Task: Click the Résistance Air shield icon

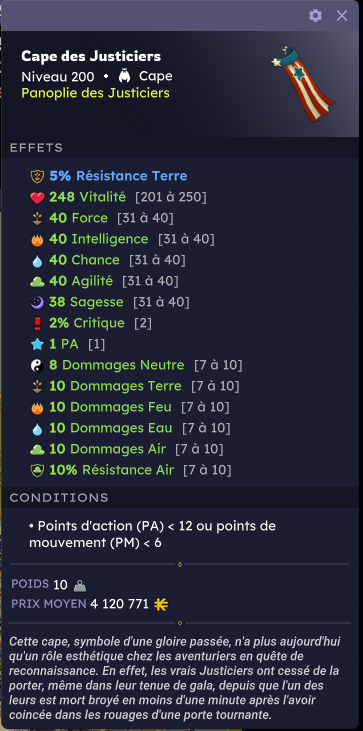Action: tap(37, 470)
